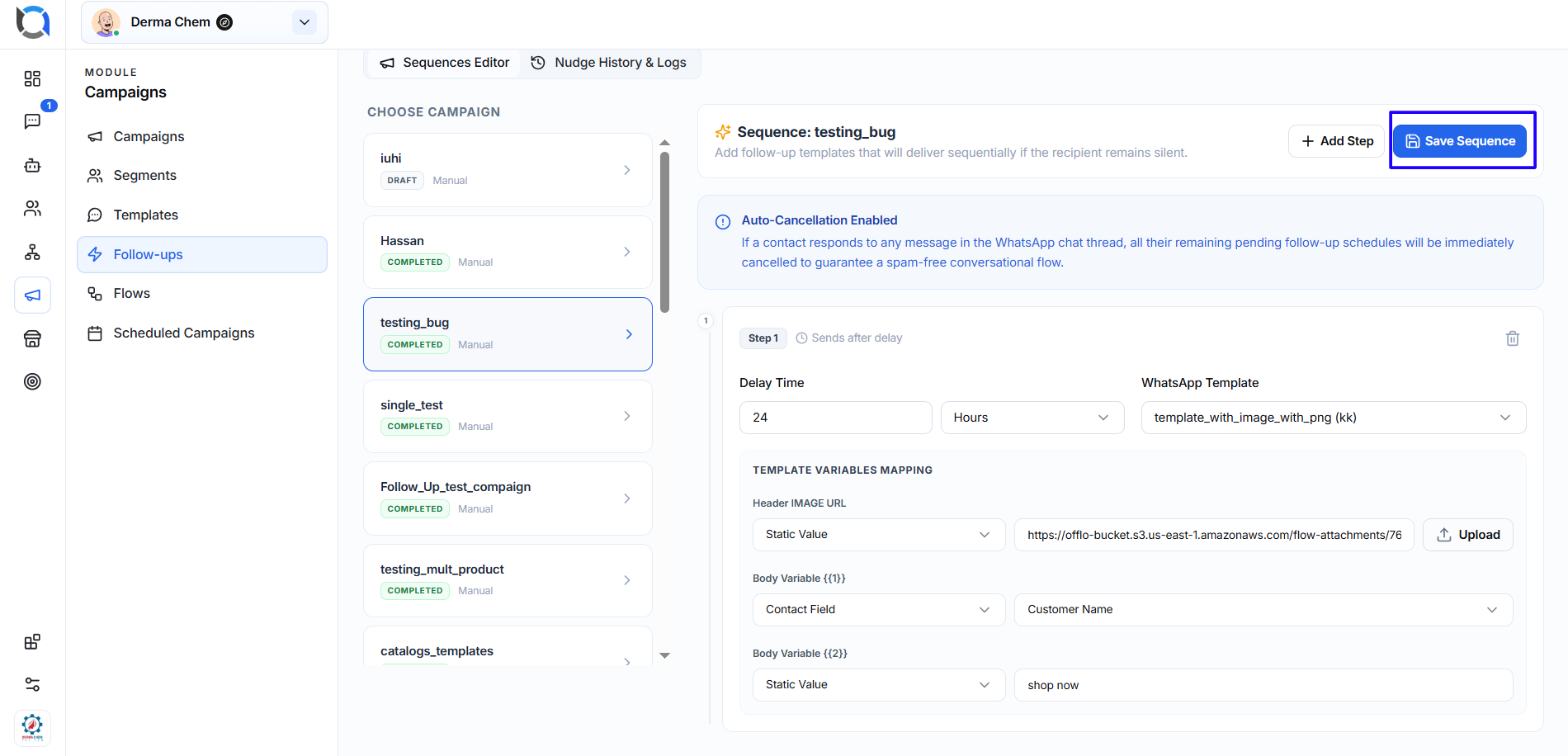Select the single_test campaign card
The image size is (1568, 756).
[508, 416]
